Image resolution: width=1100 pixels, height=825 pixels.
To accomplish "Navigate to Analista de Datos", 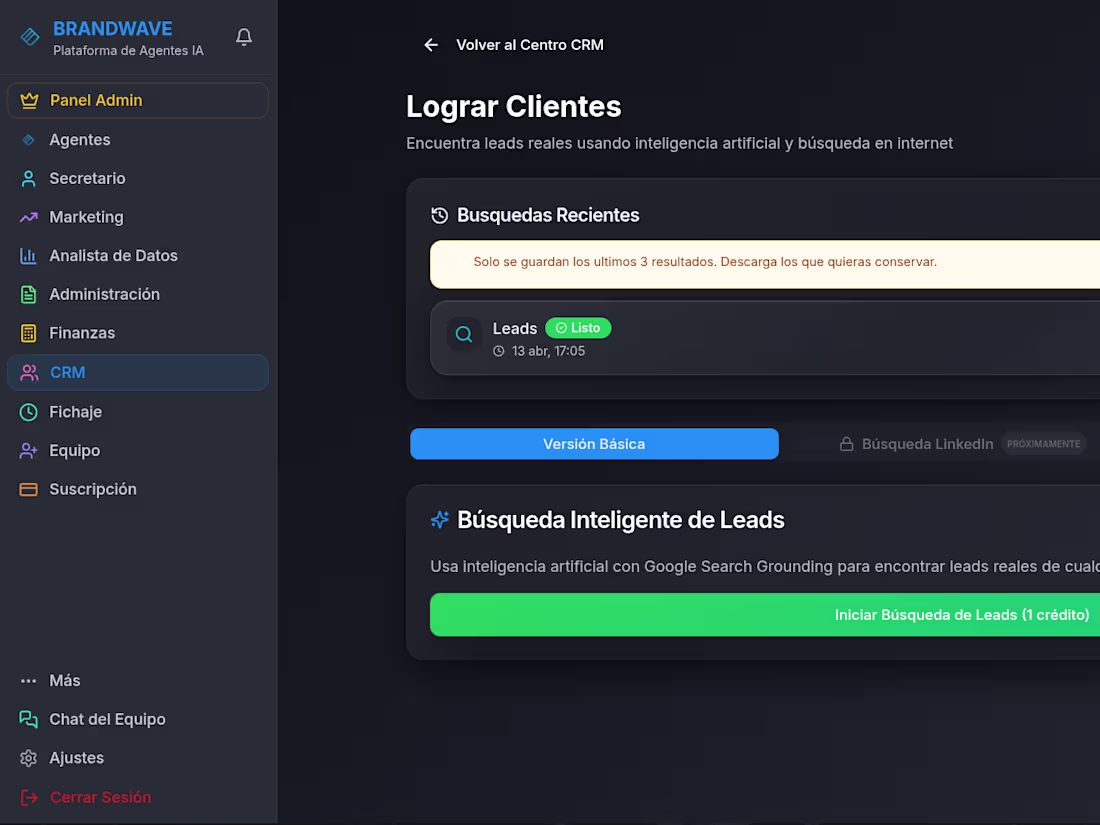I will tap(138, 256).
